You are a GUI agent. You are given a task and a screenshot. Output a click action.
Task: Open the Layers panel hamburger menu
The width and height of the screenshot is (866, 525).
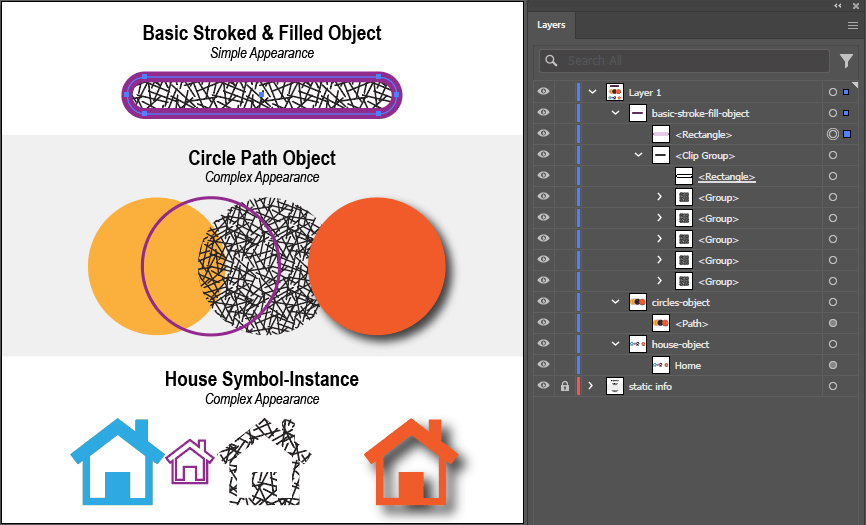pos(852,26)
